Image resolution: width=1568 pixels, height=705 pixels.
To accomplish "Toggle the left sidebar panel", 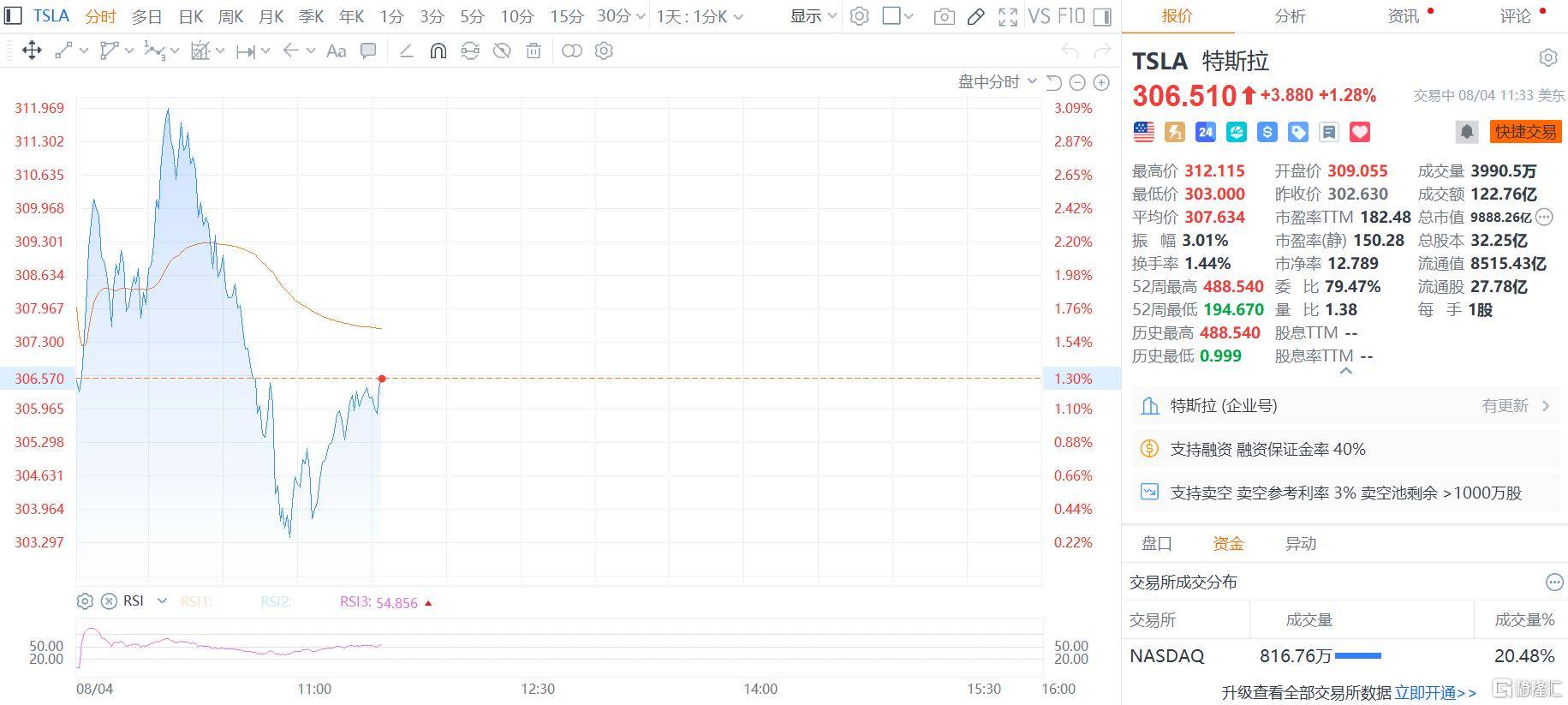I will tap(13, 16).
